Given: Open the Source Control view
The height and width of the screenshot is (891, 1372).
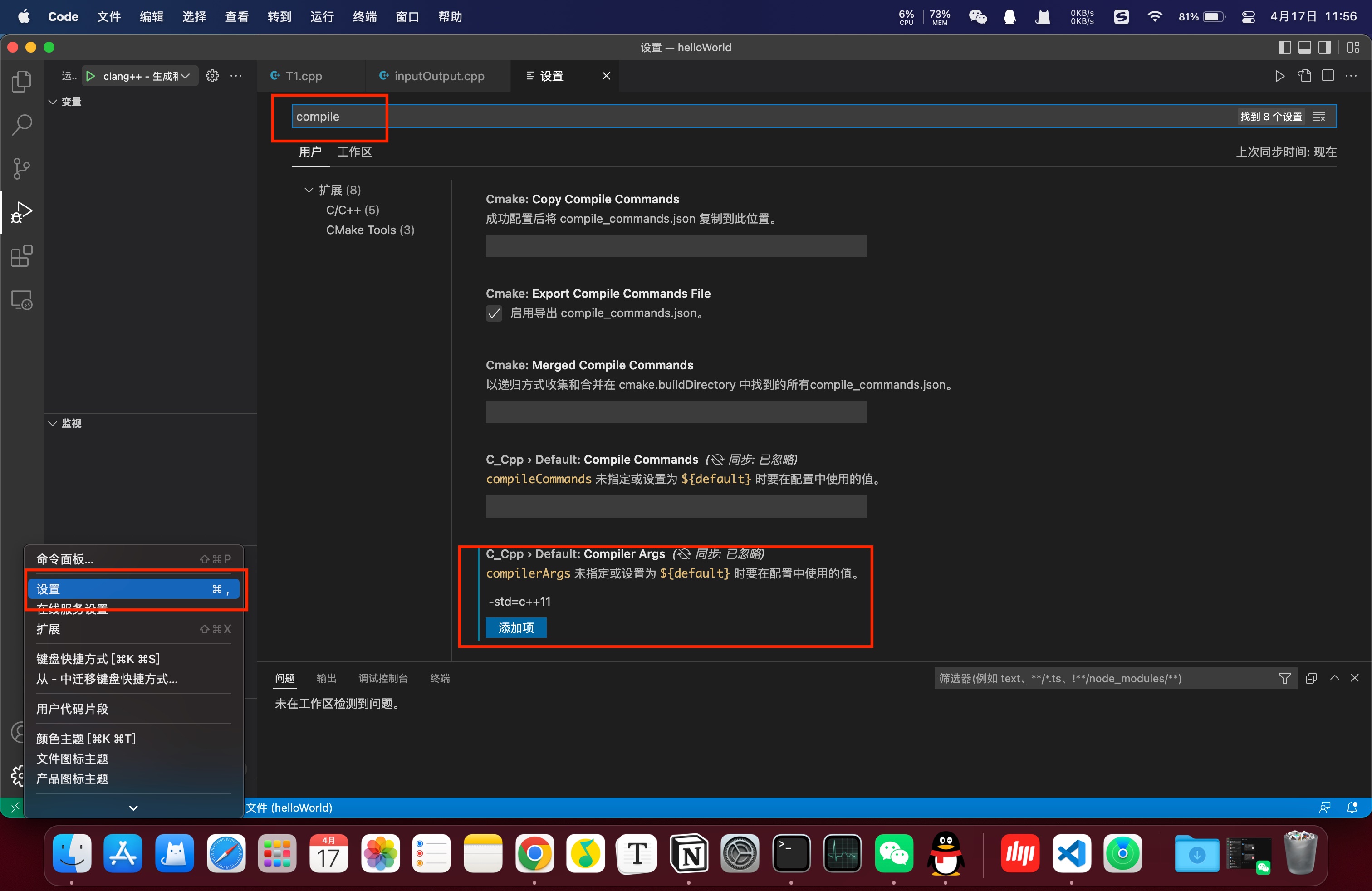Looking at the screenshot, I should click(x=21, y=168).
